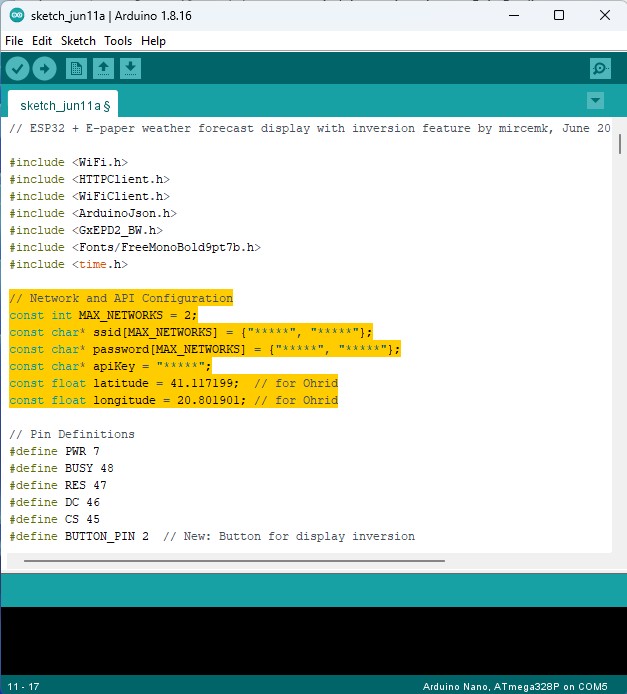
Task: Open the Help menu
Action: pyautogui.click(x=153, y=41)
